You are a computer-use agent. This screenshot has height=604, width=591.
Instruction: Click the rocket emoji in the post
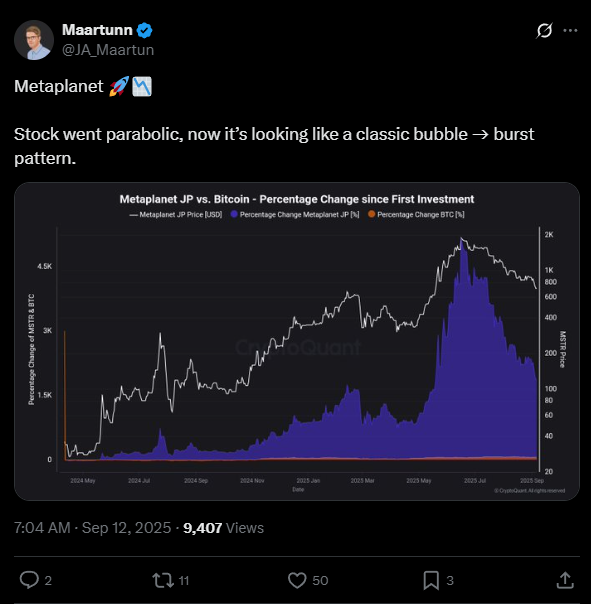click(119, 86)
